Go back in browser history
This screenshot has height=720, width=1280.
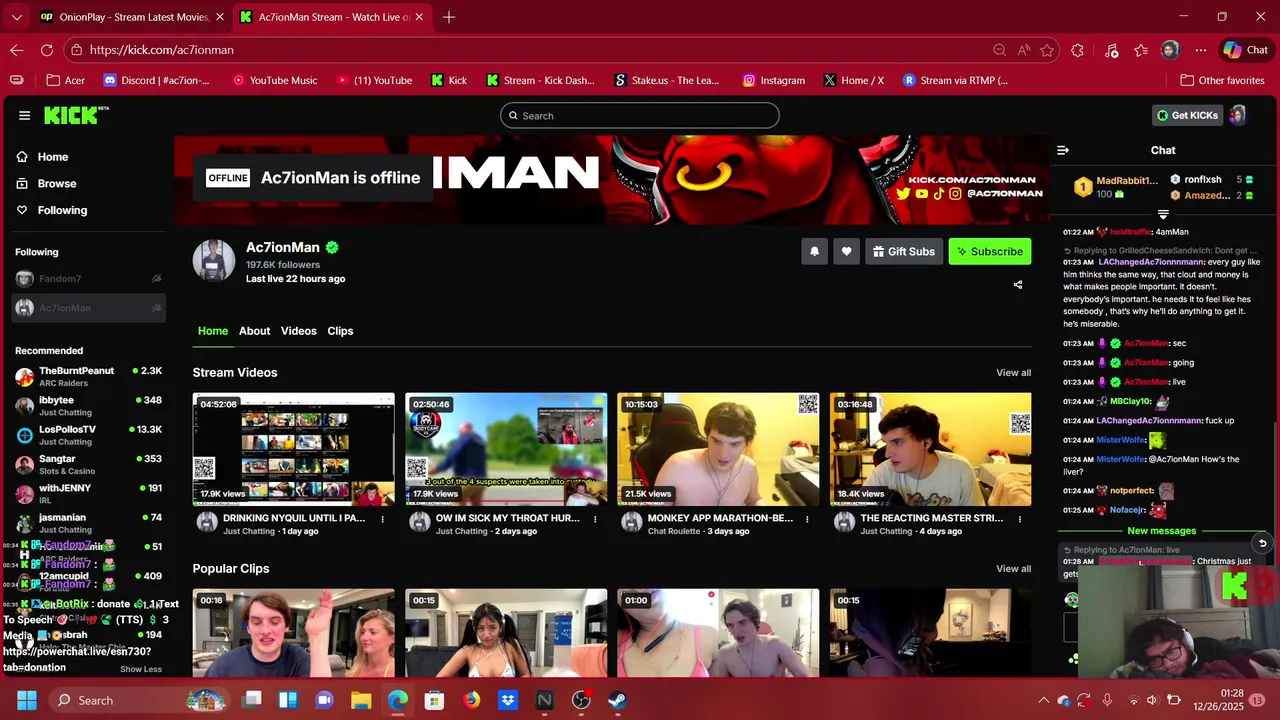[17, 50]
